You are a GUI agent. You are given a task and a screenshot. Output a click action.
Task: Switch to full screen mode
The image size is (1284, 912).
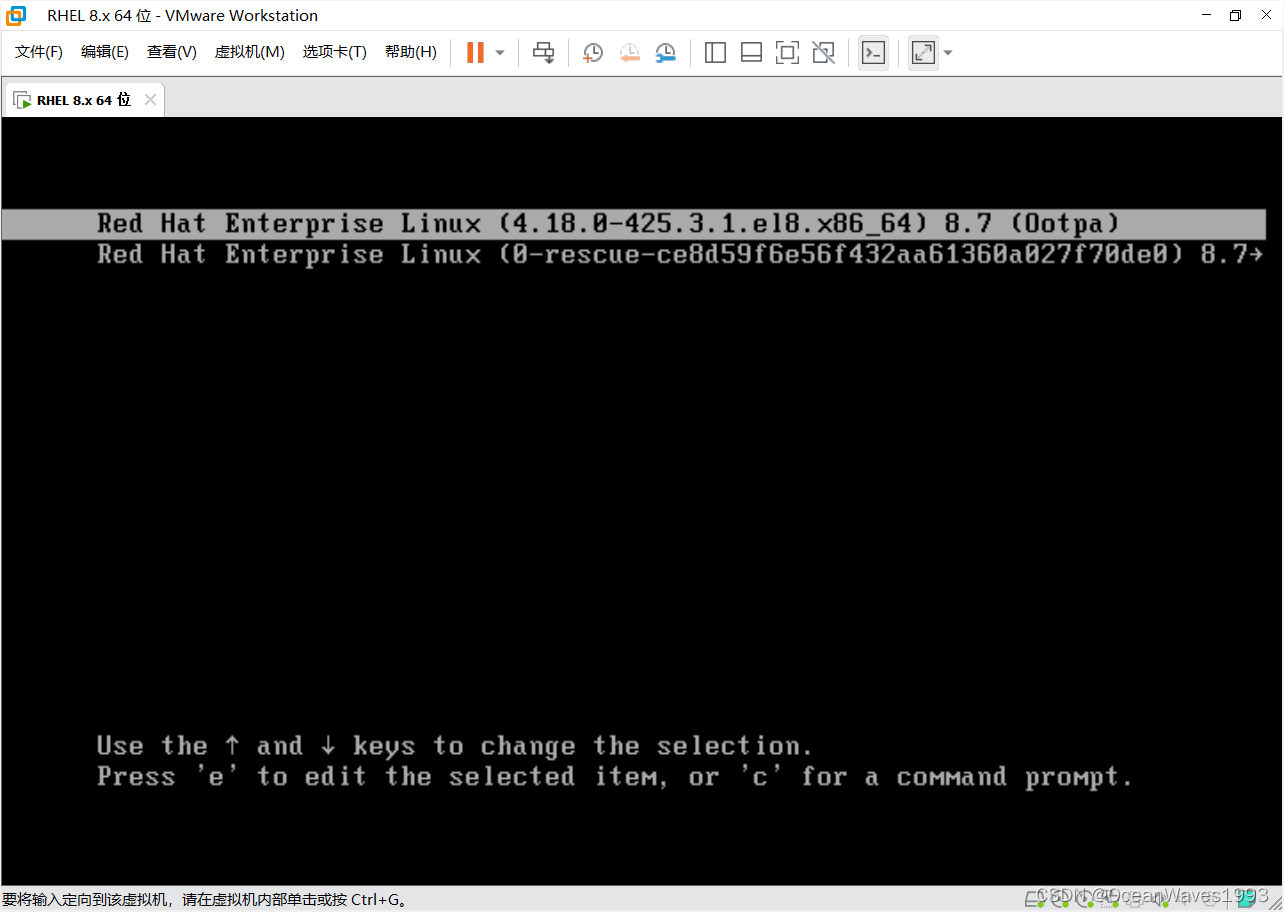[787, 53]
